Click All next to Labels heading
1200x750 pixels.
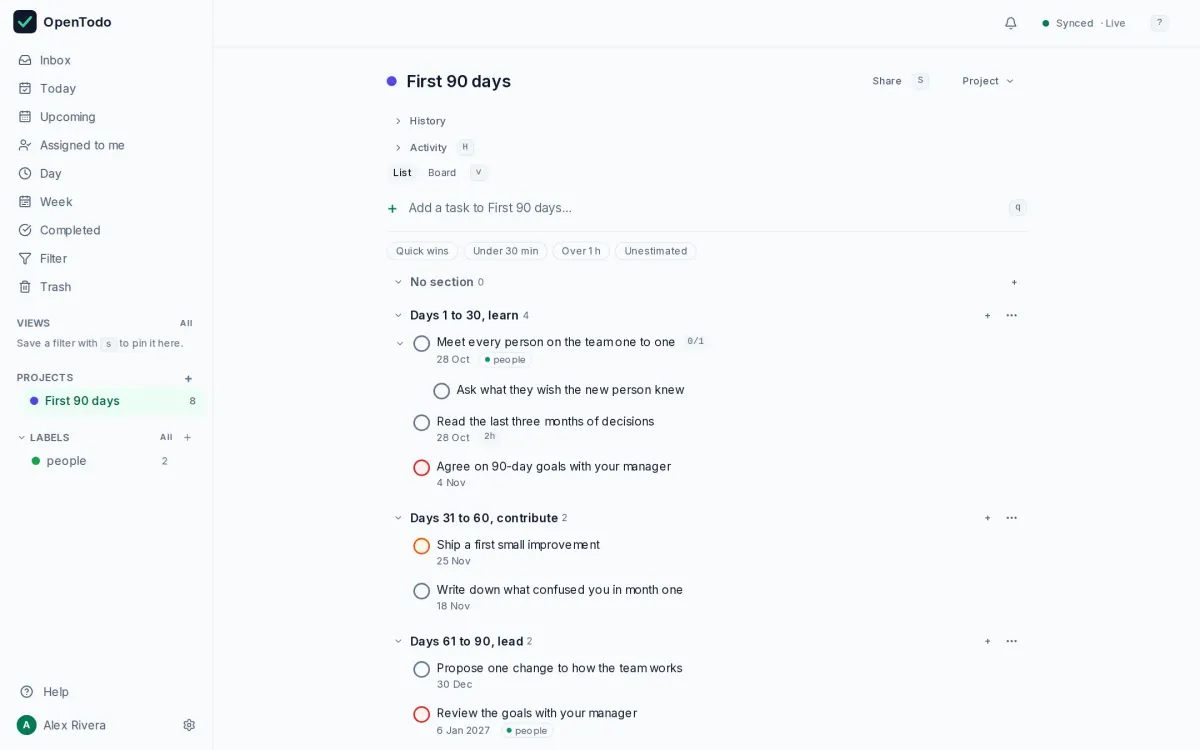click(x=166, y=437)
